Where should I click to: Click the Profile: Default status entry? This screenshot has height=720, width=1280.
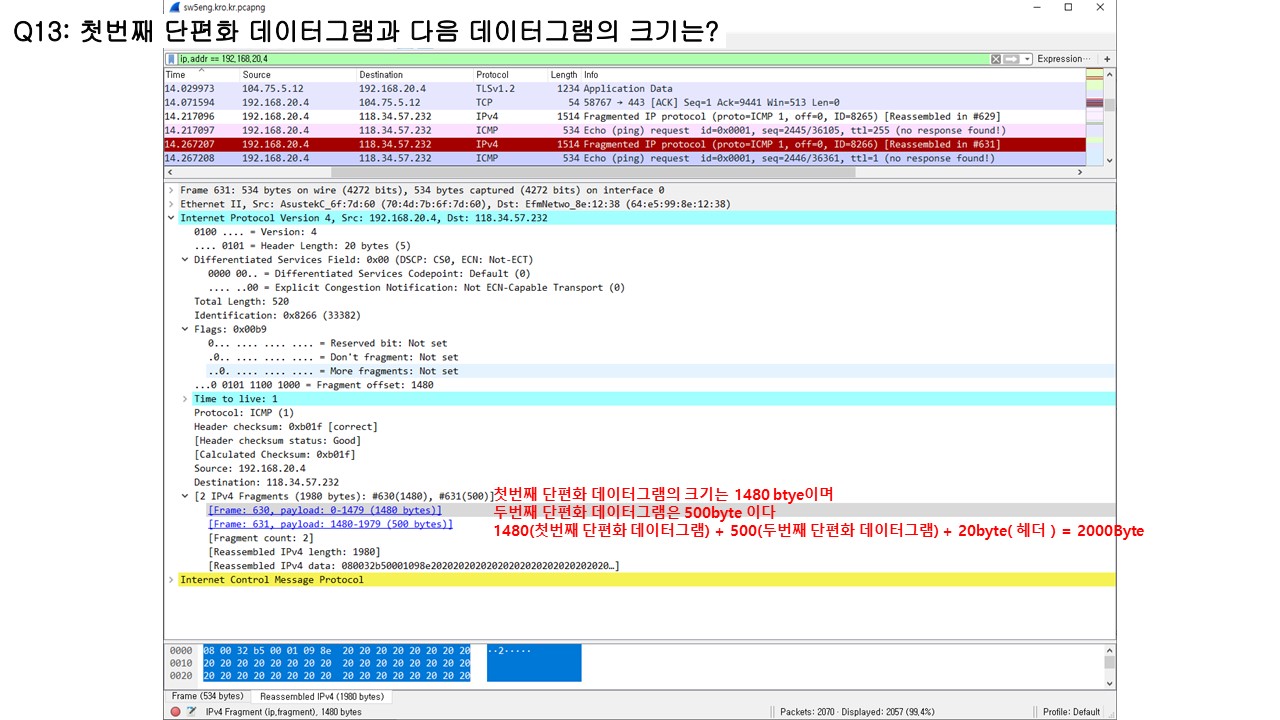(x=1071, y=712)
